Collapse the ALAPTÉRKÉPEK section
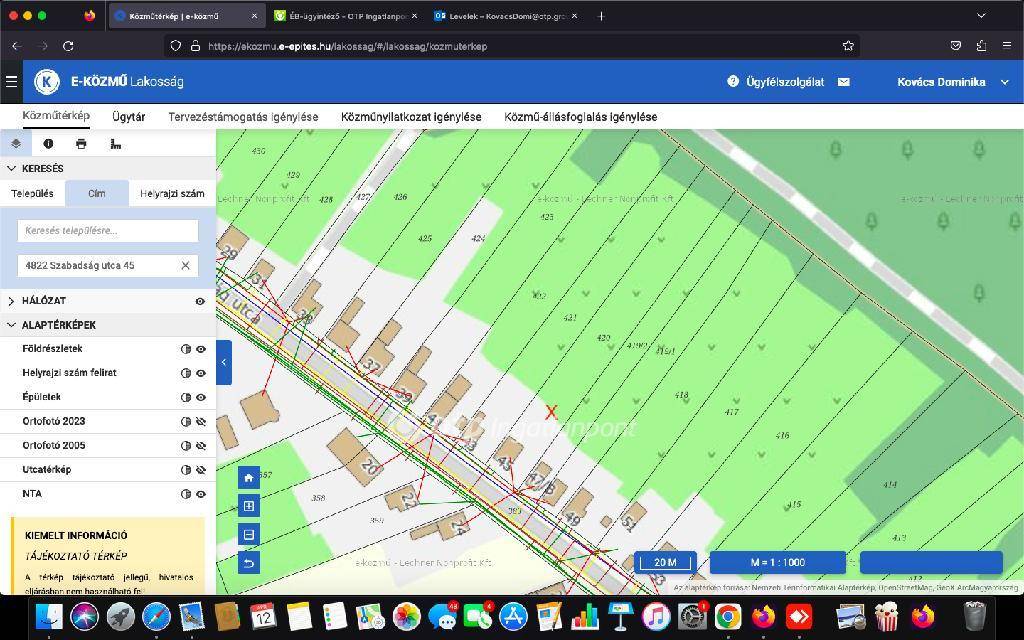The height and width of the screenshot is (640, 1024). point(12,325)
